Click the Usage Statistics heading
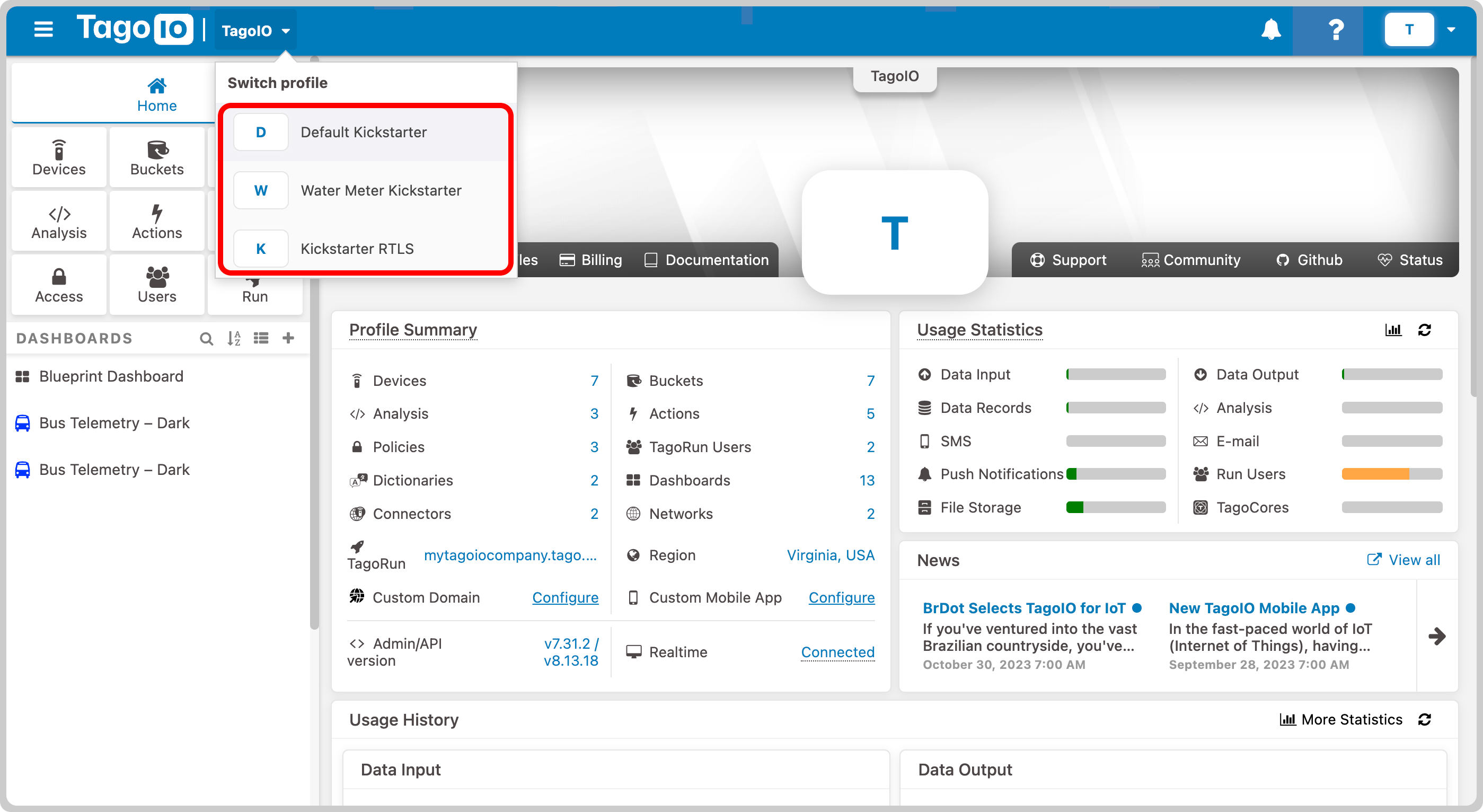Screen dimensions: 1483x812 [x=979, y=330]
